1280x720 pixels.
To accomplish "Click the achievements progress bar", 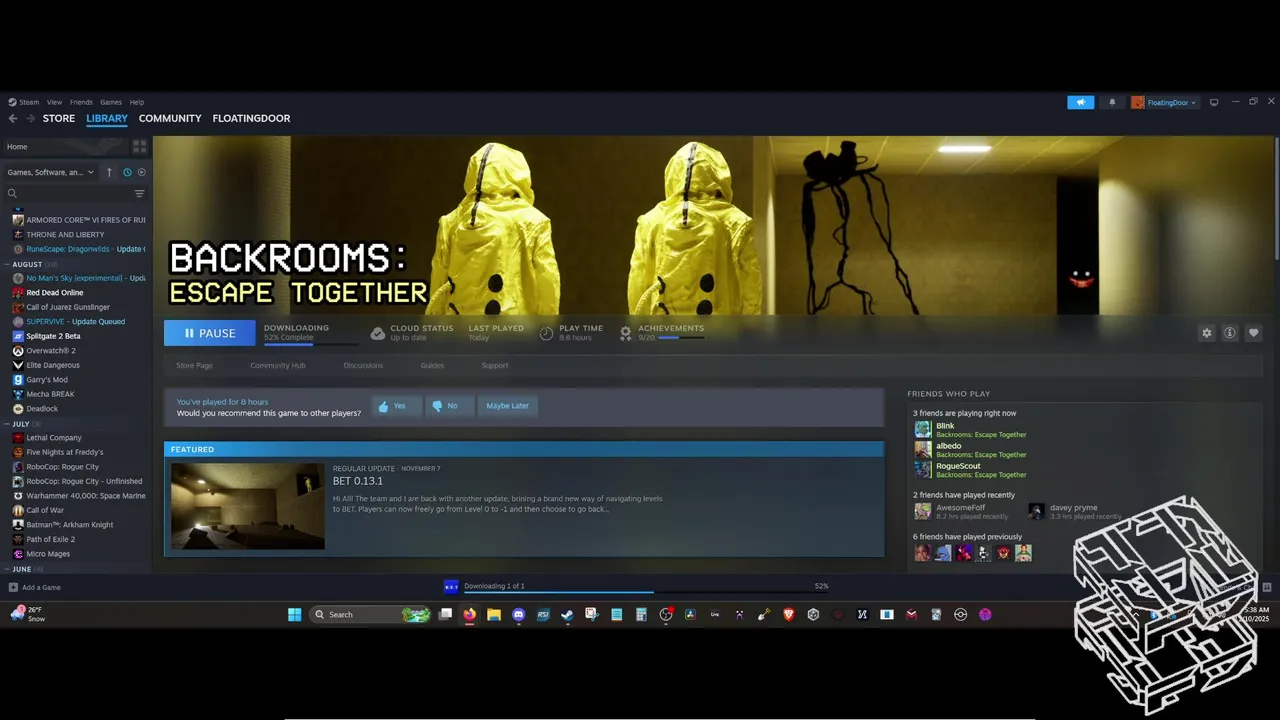I will click(681, 338).
